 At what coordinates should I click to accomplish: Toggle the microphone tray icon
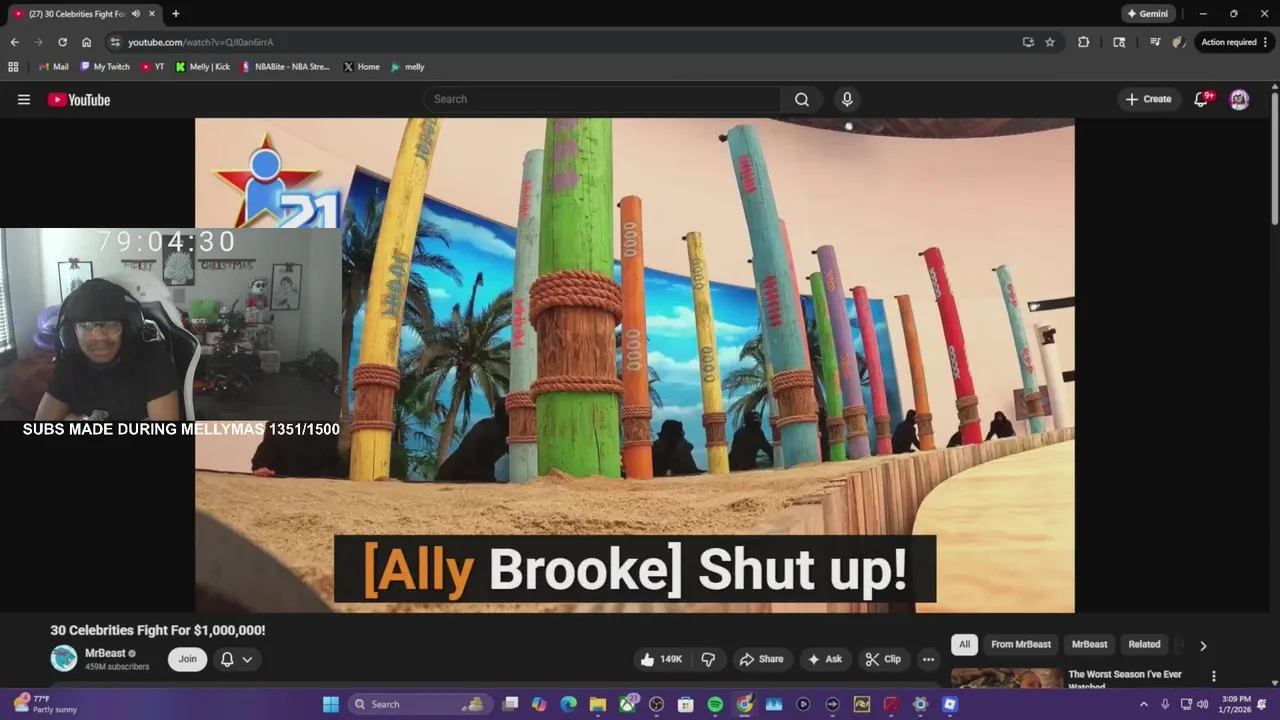pyautogui.click(x=1165, y=704)
